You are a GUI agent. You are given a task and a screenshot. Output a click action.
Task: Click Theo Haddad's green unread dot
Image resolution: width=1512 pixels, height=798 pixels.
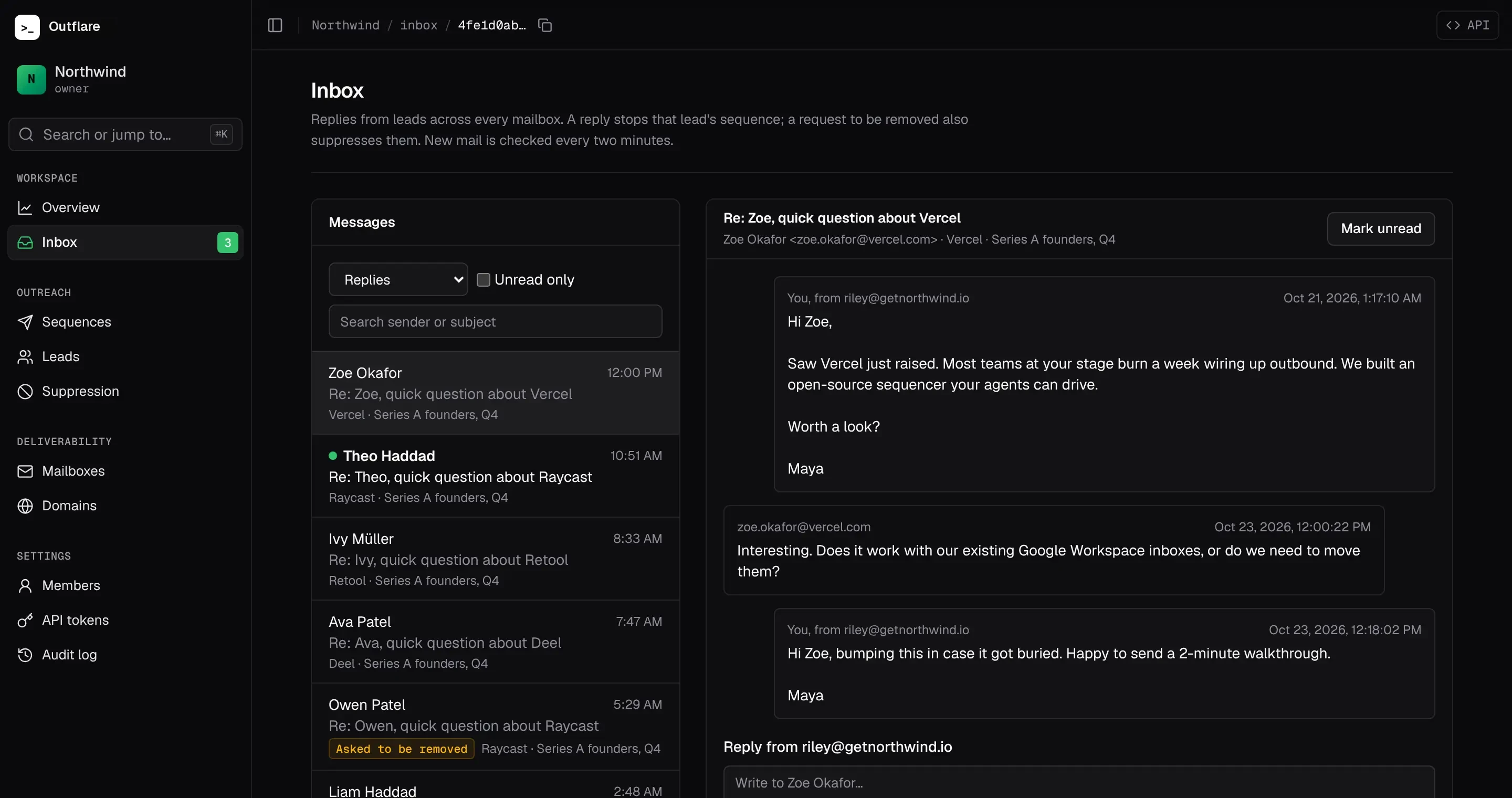coord(333,456)
